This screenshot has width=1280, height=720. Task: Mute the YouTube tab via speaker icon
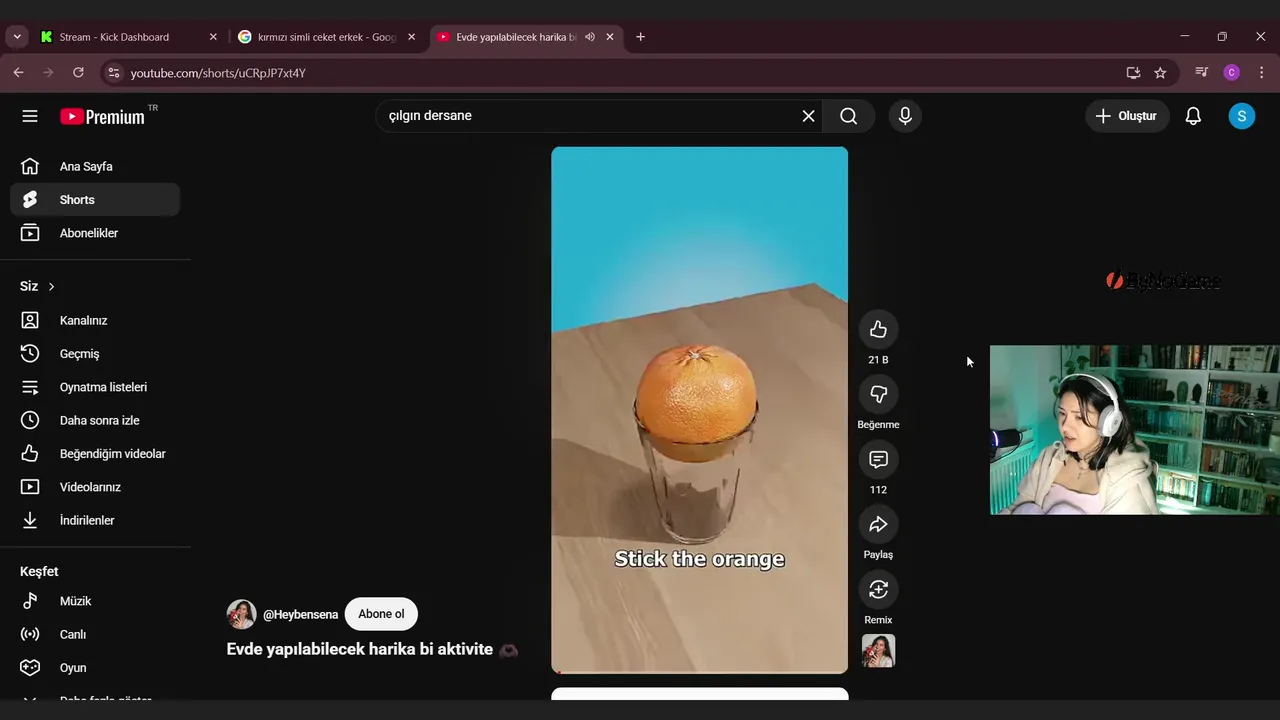(x=590, y=37)
